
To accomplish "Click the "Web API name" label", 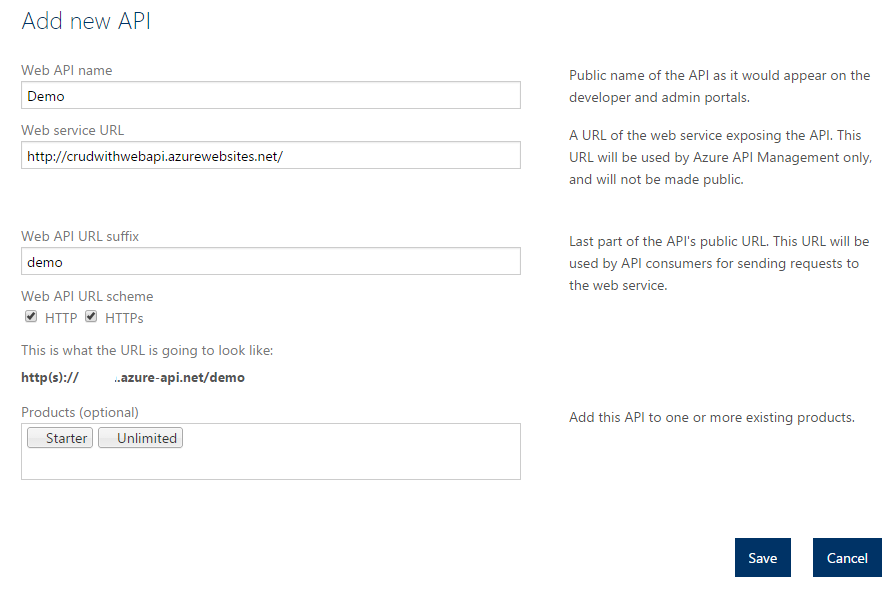I will point(67,70).
